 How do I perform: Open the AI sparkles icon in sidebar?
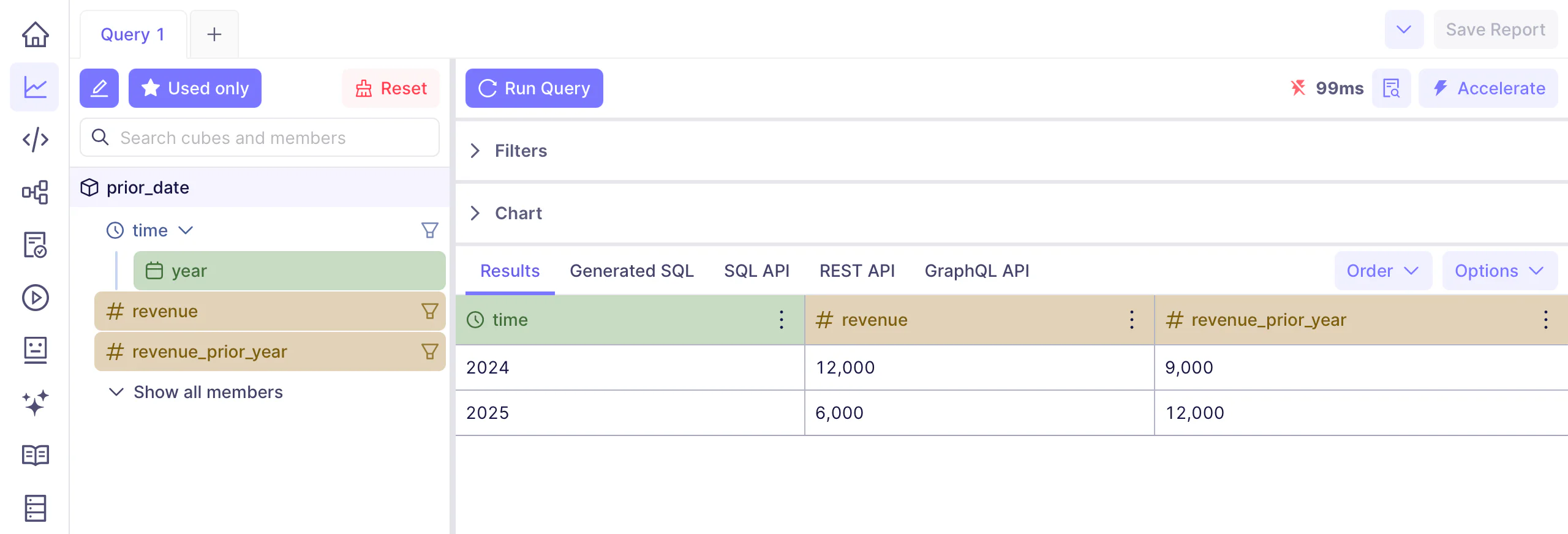pyautogui.click(x=35, y=403)
